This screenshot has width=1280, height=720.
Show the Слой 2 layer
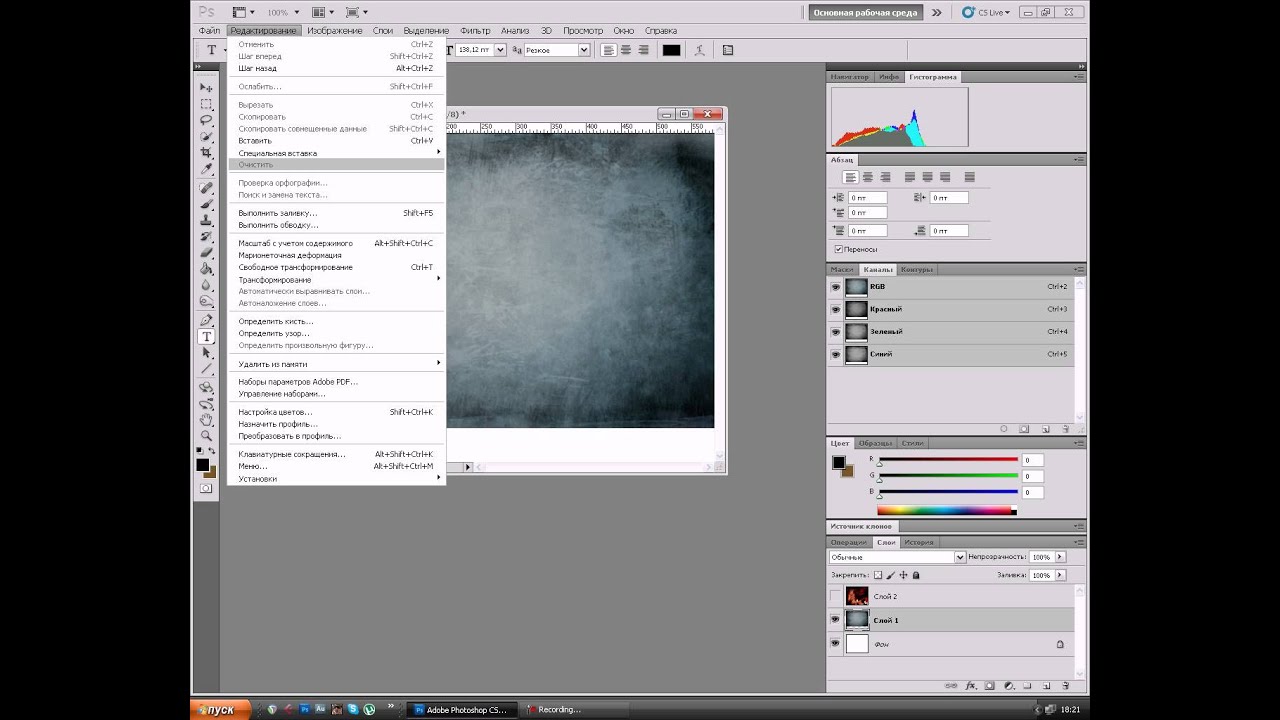coord(836,596)
